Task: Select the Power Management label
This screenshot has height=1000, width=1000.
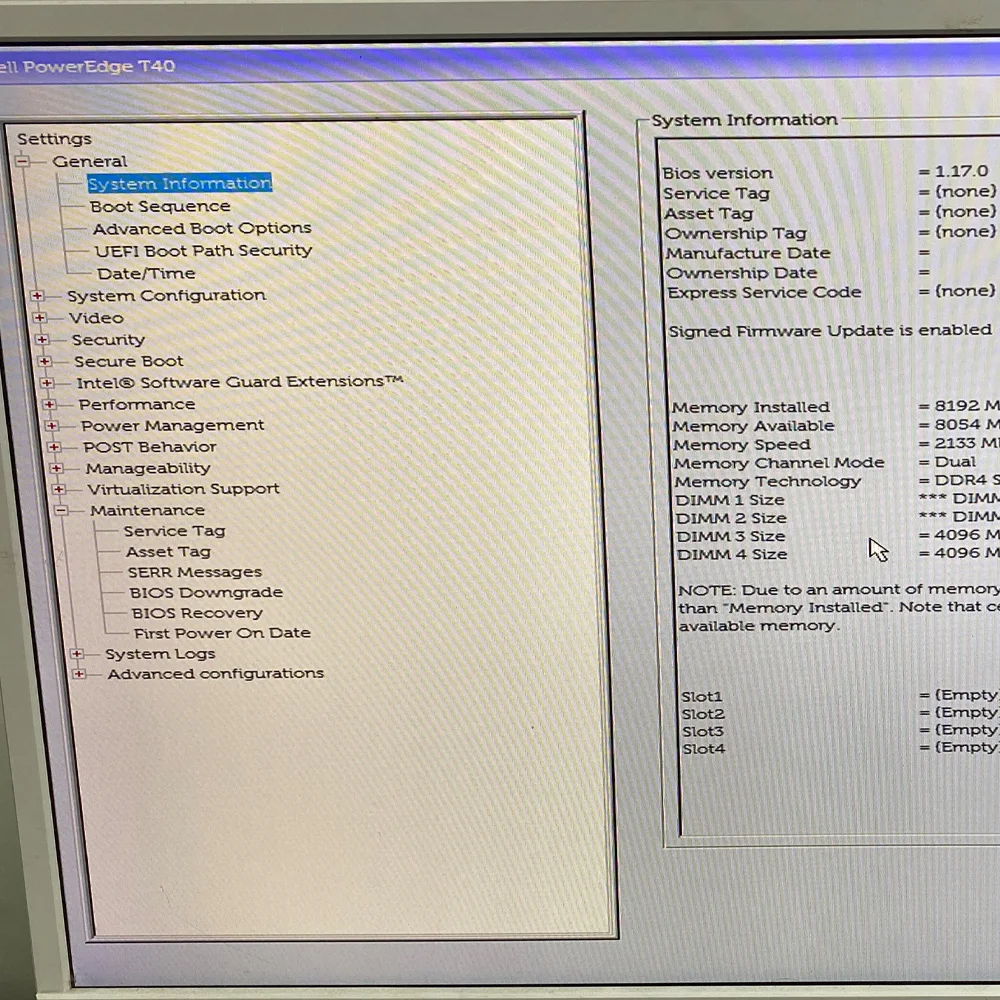Action: [173, 425]
